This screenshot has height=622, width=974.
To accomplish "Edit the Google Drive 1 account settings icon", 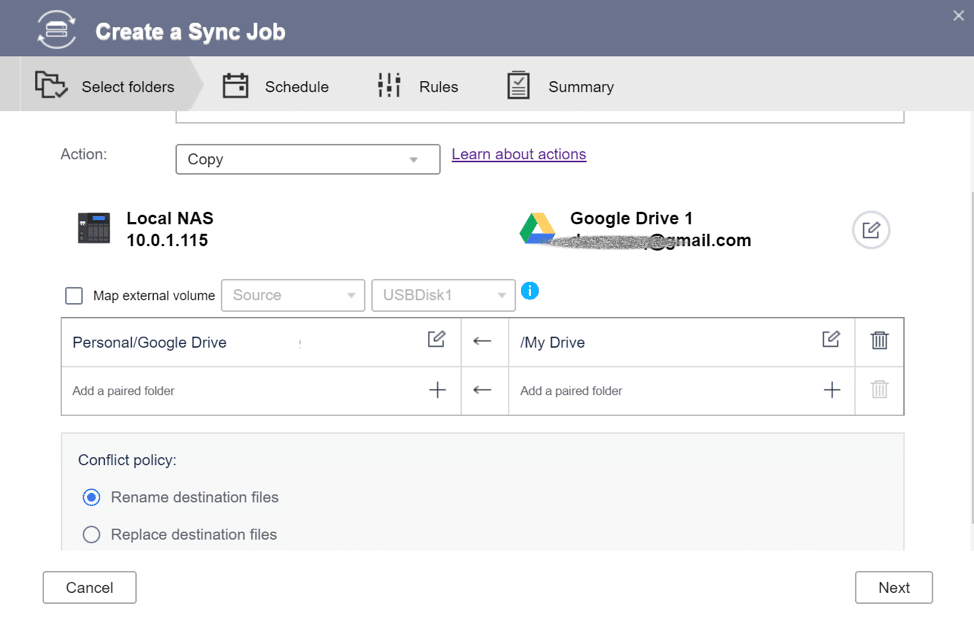I will tap(870, 230).
